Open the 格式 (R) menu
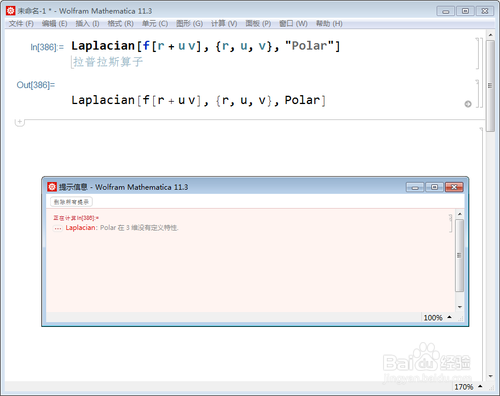 tap(120, 24)
